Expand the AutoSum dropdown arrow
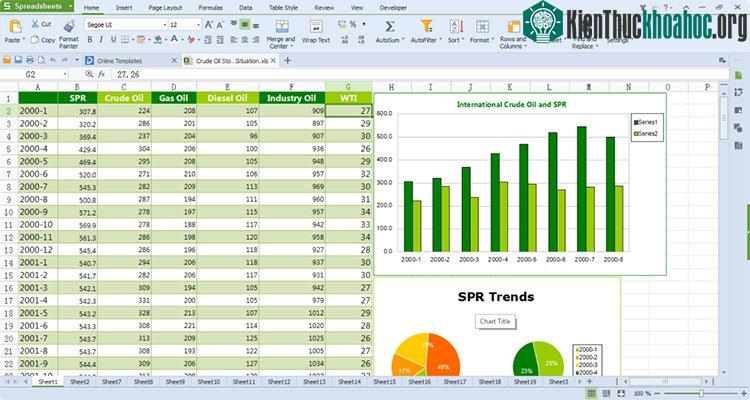750x400 pixels. 403,40
